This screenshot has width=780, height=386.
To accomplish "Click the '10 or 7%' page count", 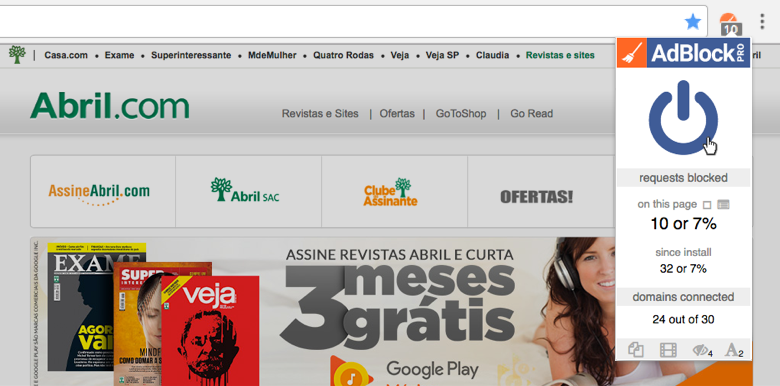I will pyautogui.click(x=683, y=224).
